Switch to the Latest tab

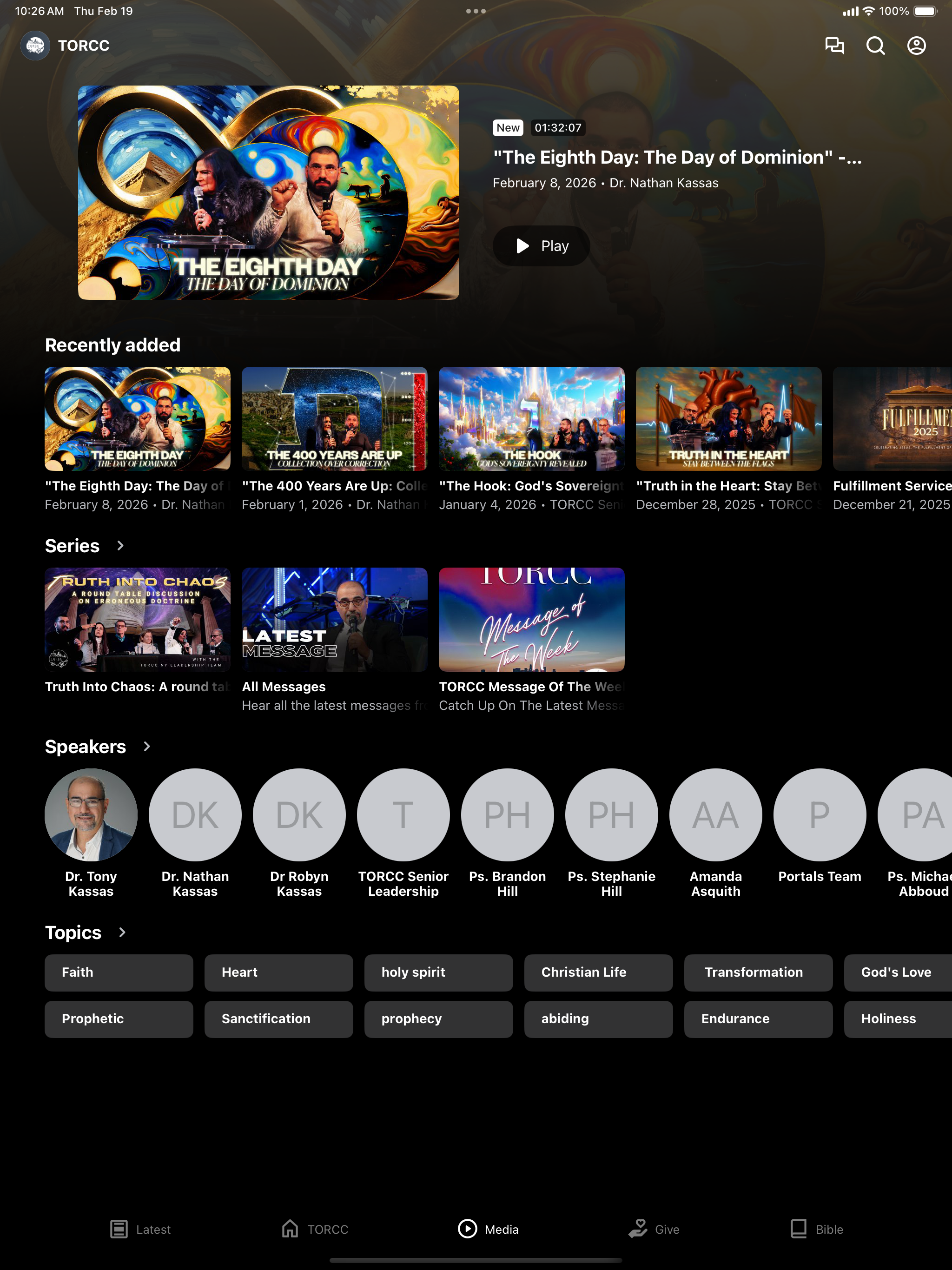[140, 1229]
